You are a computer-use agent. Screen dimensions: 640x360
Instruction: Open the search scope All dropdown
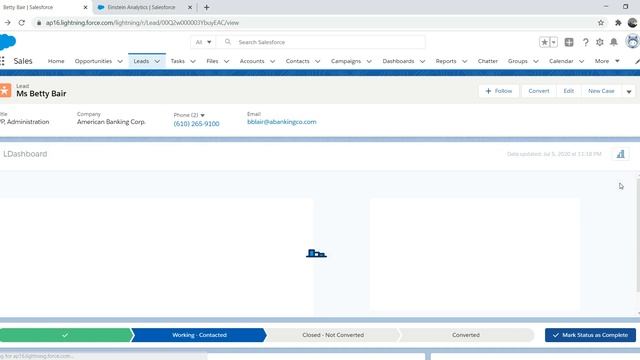coord(203,42)
